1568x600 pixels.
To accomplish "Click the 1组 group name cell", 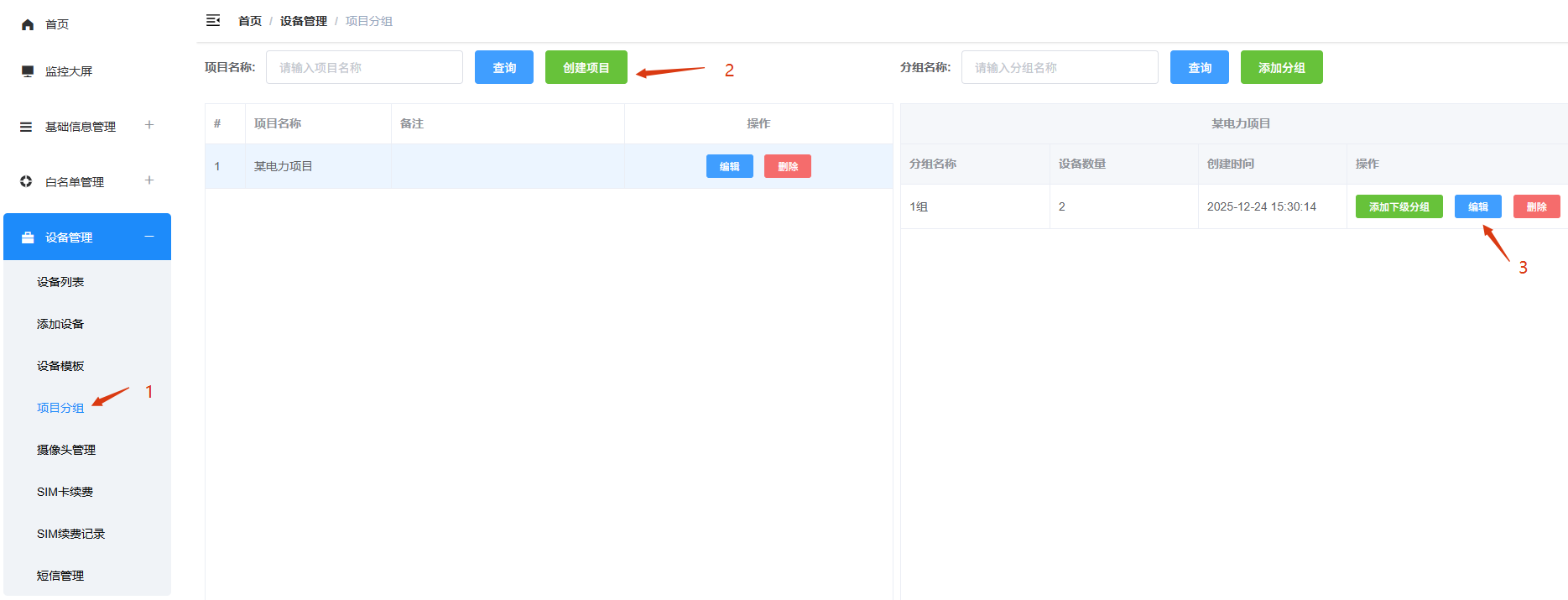I will [x=976, y=206].
